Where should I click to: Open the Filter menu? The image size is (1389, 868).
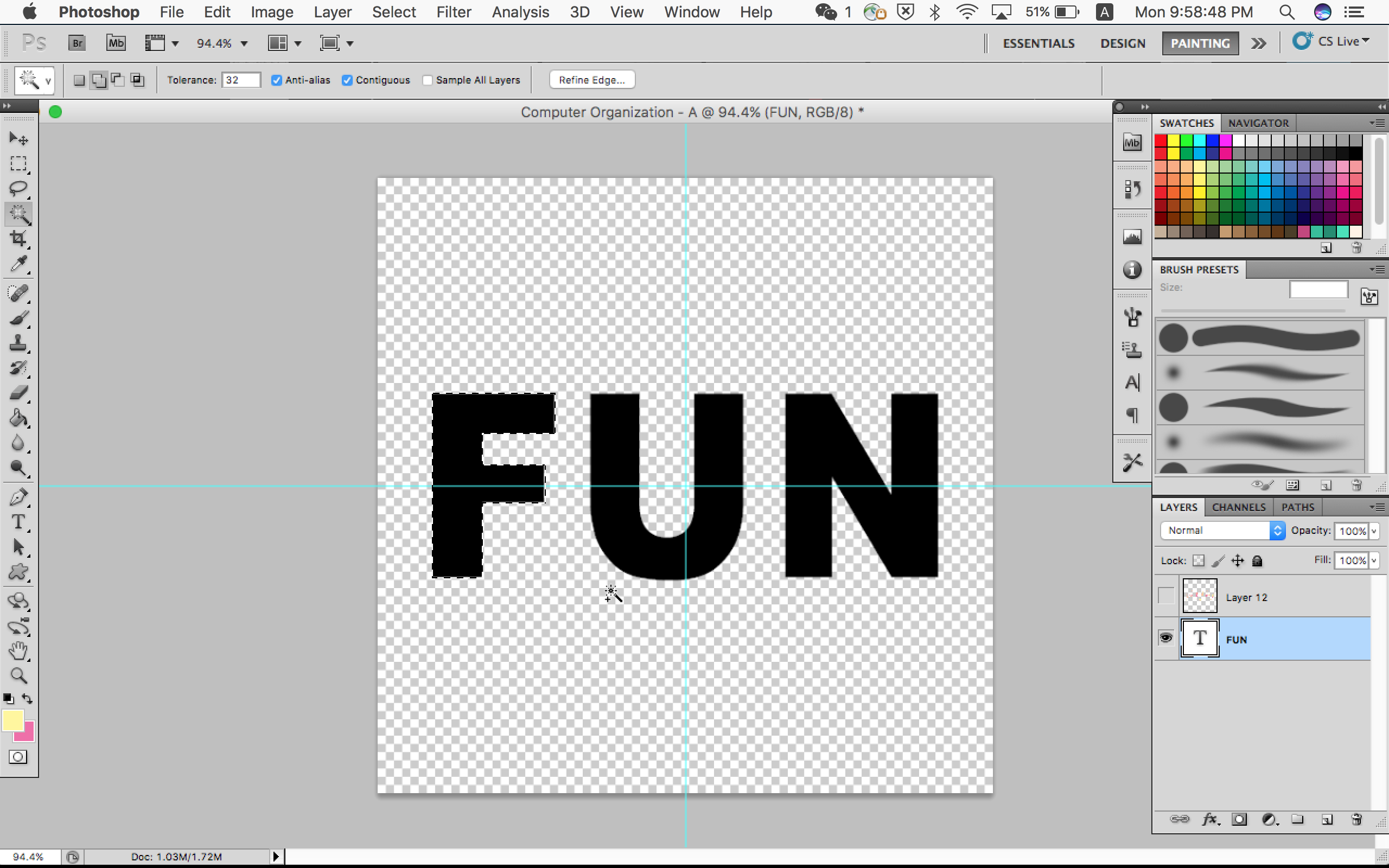454,12
